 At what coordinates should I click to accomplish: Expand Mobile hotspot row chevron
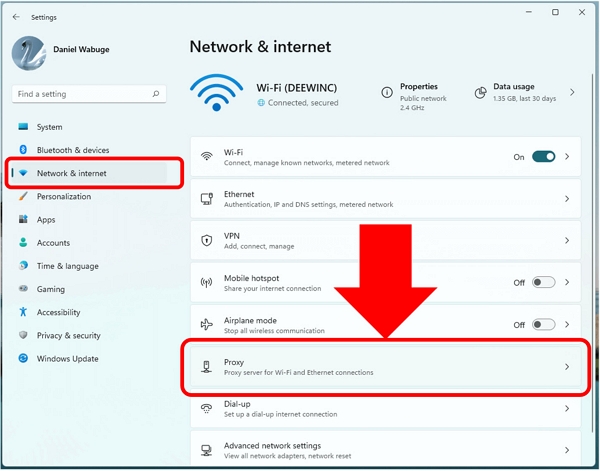567,282
